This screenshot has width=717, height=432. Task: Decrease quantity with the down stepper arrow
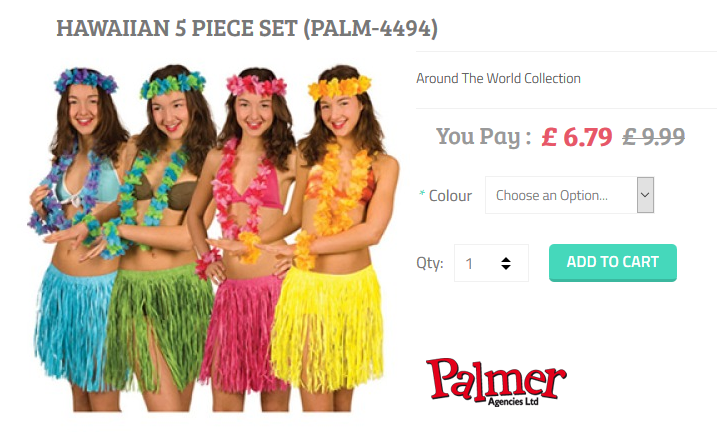pyautogui.click(x=506, y=267)
